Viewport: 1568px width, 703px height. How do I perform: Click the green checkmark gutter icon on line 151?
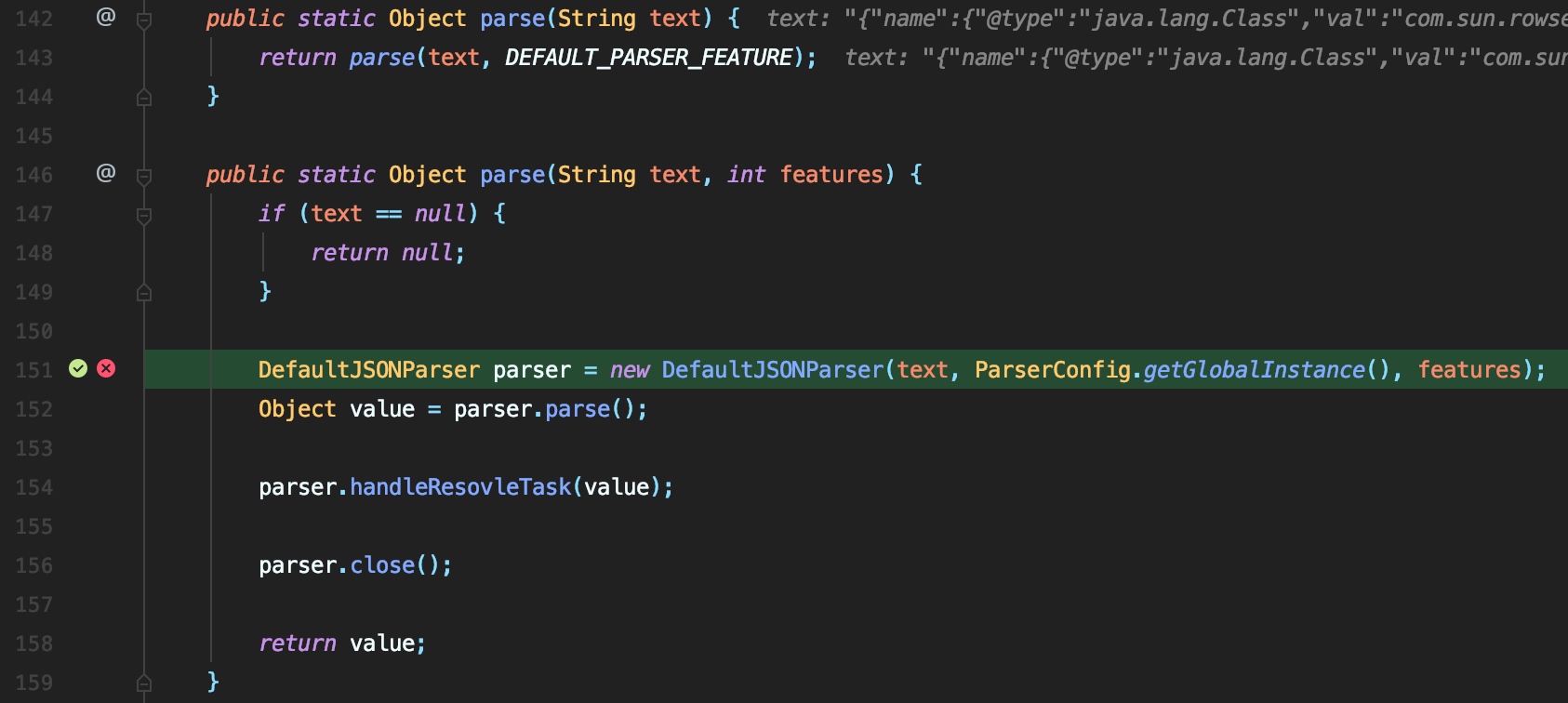click(78, 369)
